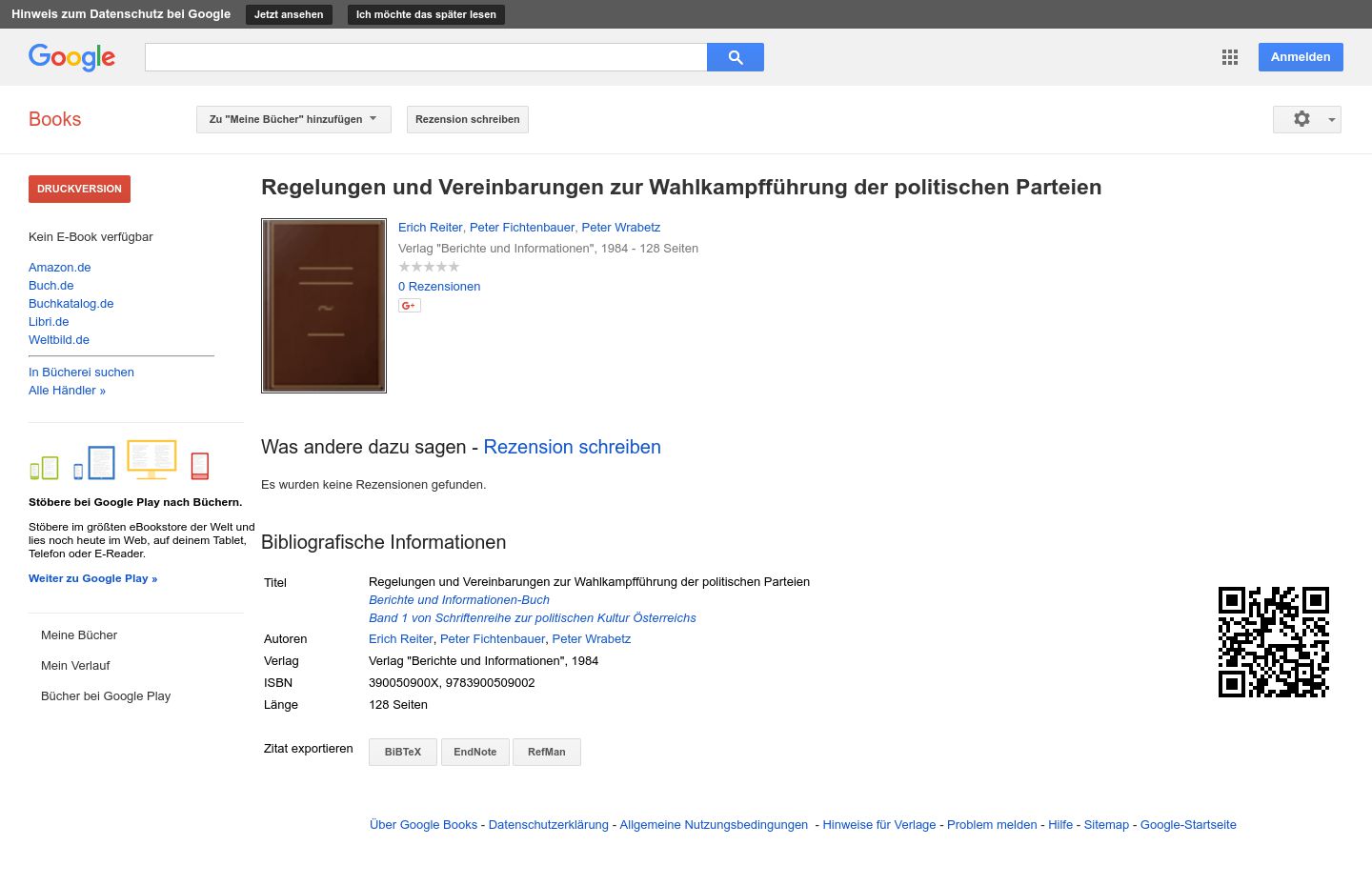The image size is (1372, 886).
Task: Click 'Jetzt ansehen' privacy button
Action: [x=289, y=14]
